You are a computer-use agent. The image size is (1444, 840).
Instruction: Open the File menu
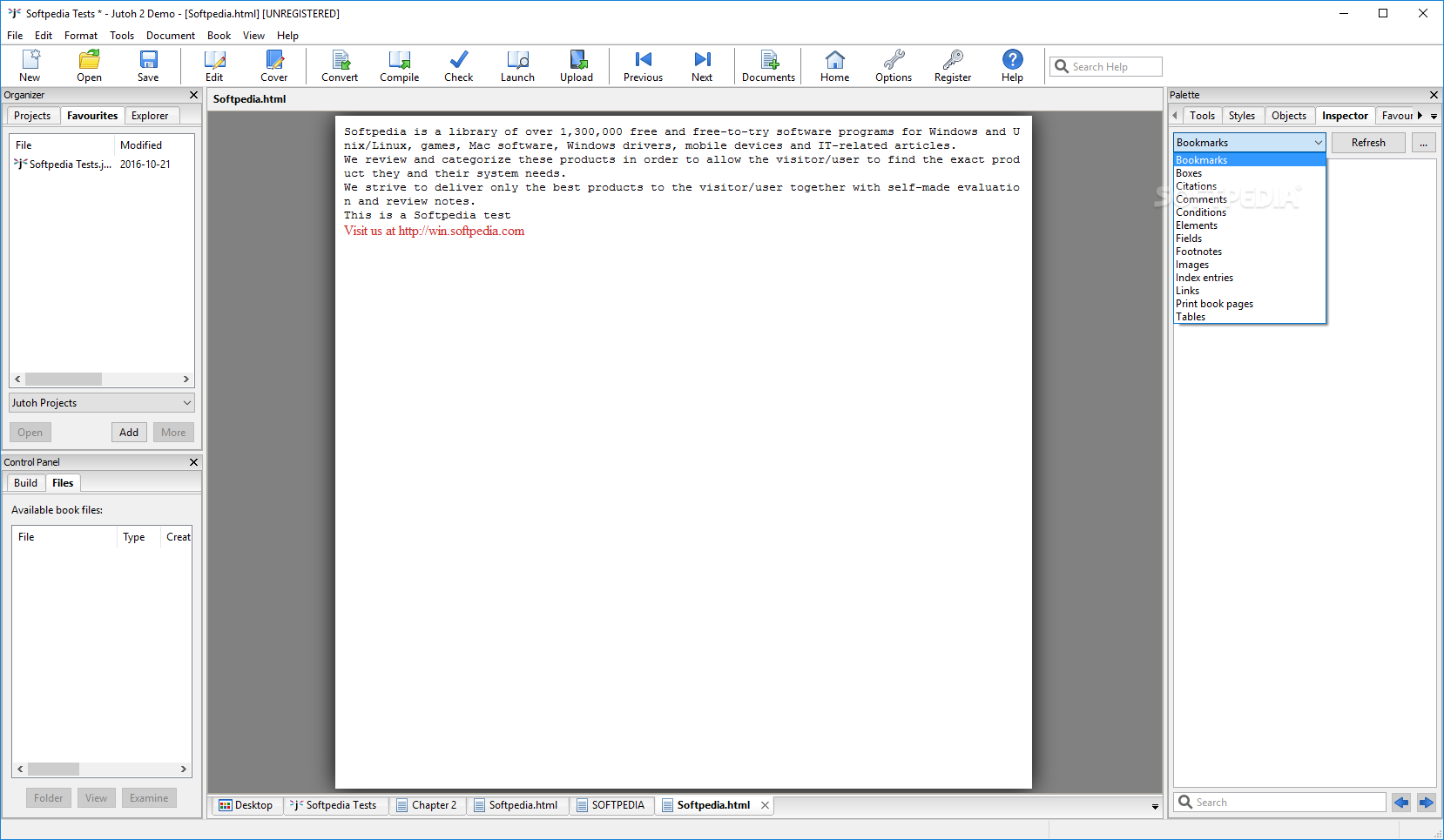click(x=15, y=36)
